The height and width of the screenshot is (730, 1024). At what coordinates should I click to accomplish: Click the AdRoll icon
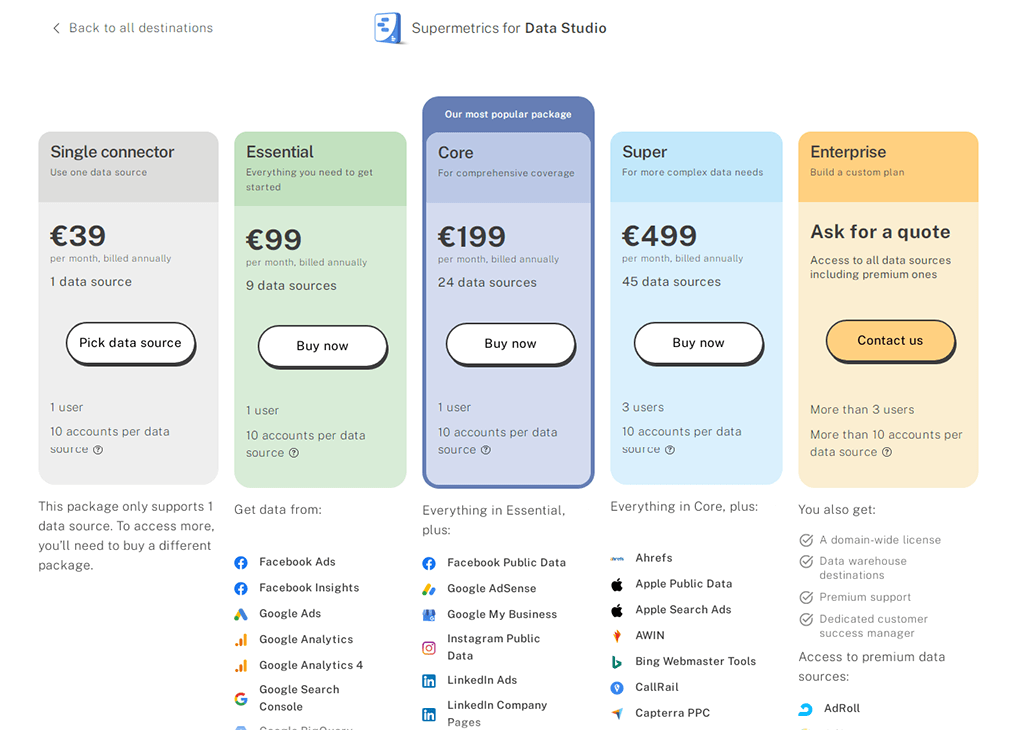(806, 709)
